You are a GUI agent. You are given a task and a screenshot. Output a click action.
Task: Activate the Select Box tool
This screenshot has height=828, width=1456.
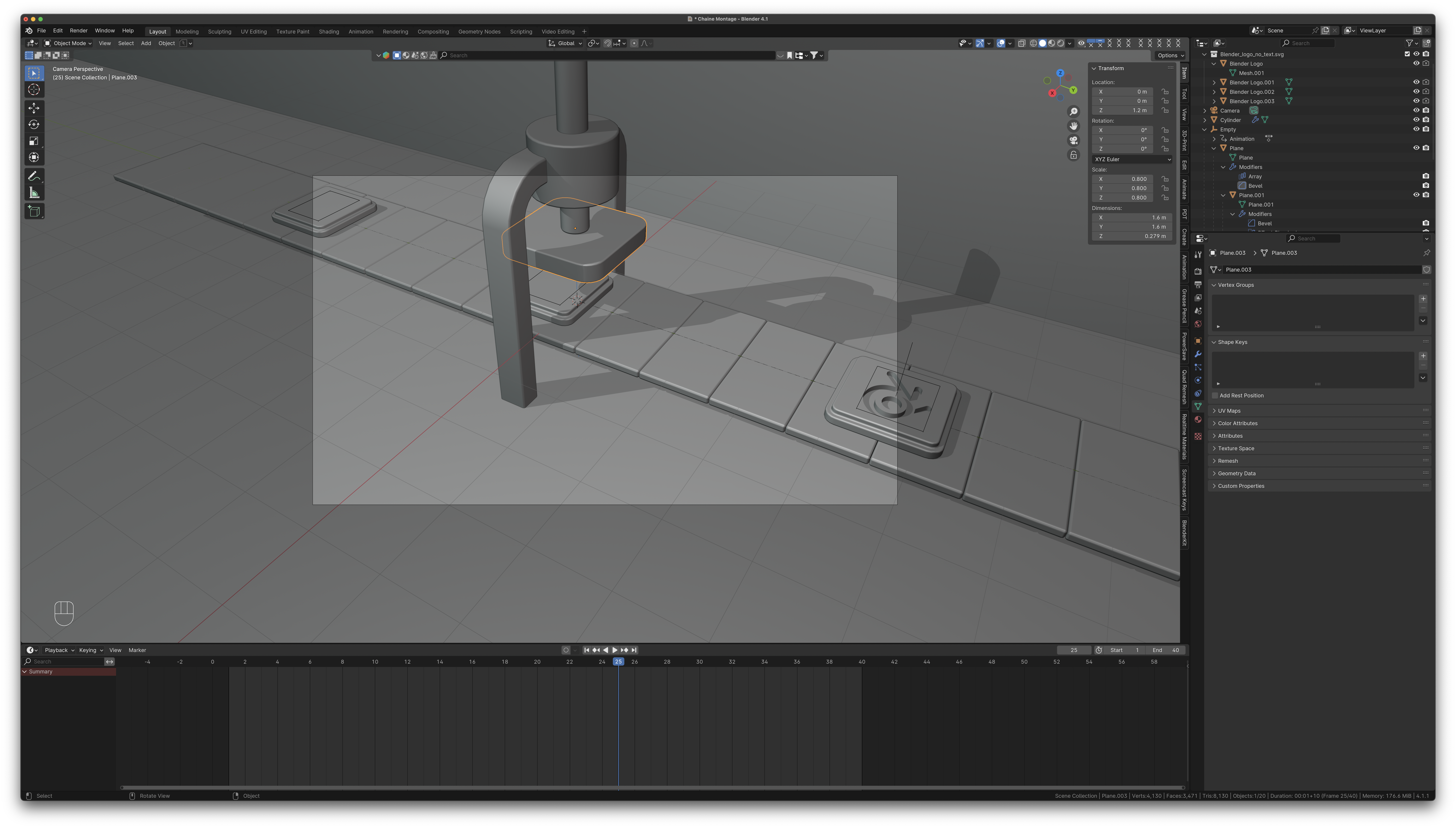pyautogui.click(x=34, y=73)
